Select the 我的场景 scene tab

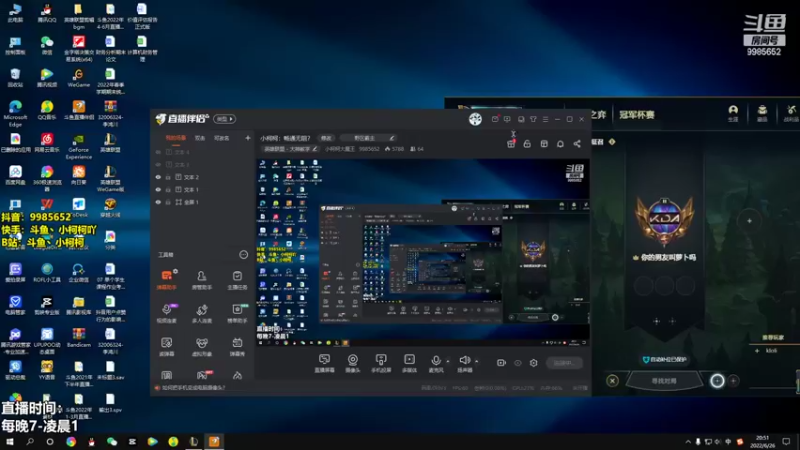(x=176, y=138)
